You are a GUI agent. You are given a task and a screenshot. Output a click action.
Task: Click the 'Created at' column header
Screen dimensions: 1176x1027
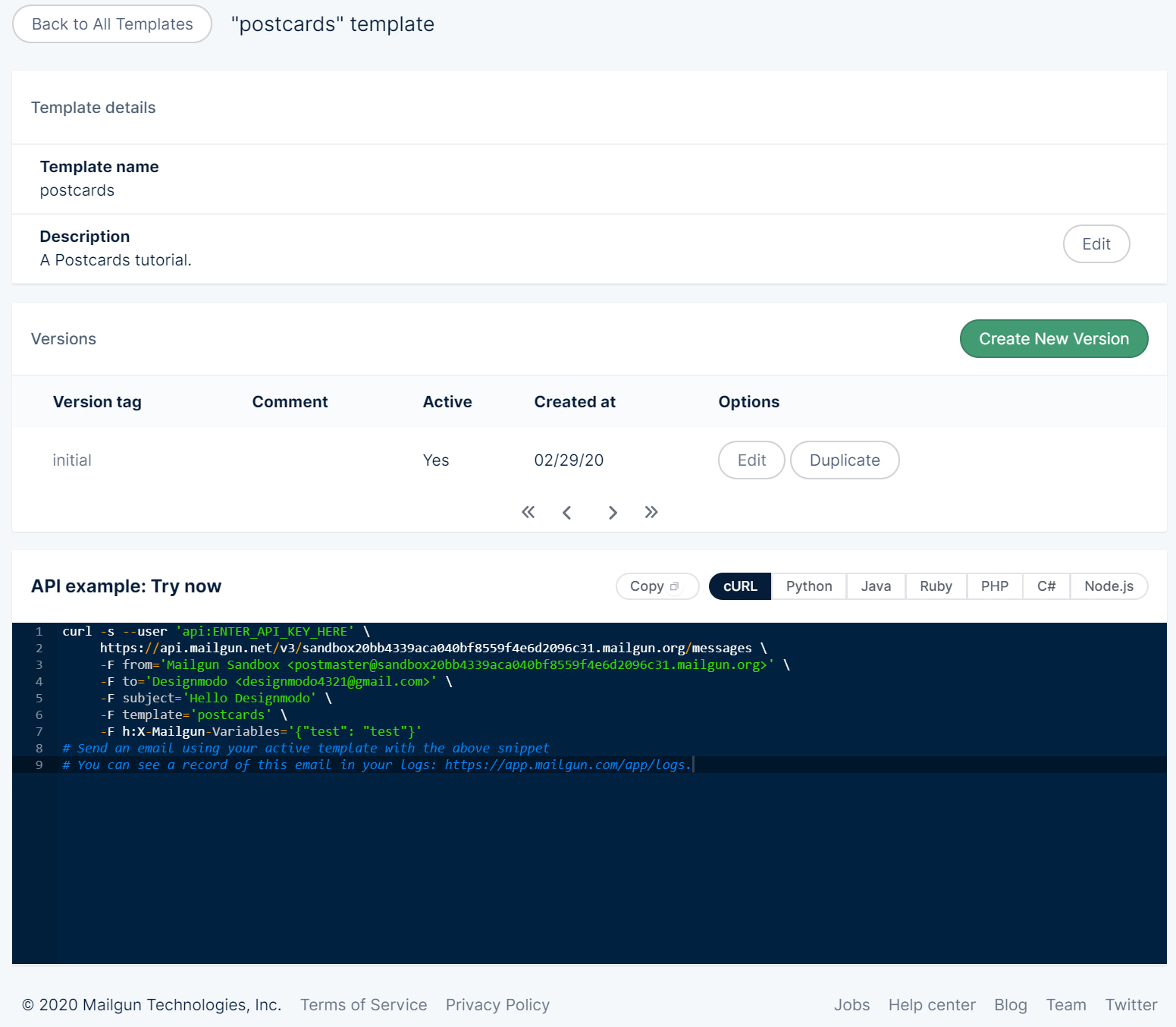(x=575, y=402)
